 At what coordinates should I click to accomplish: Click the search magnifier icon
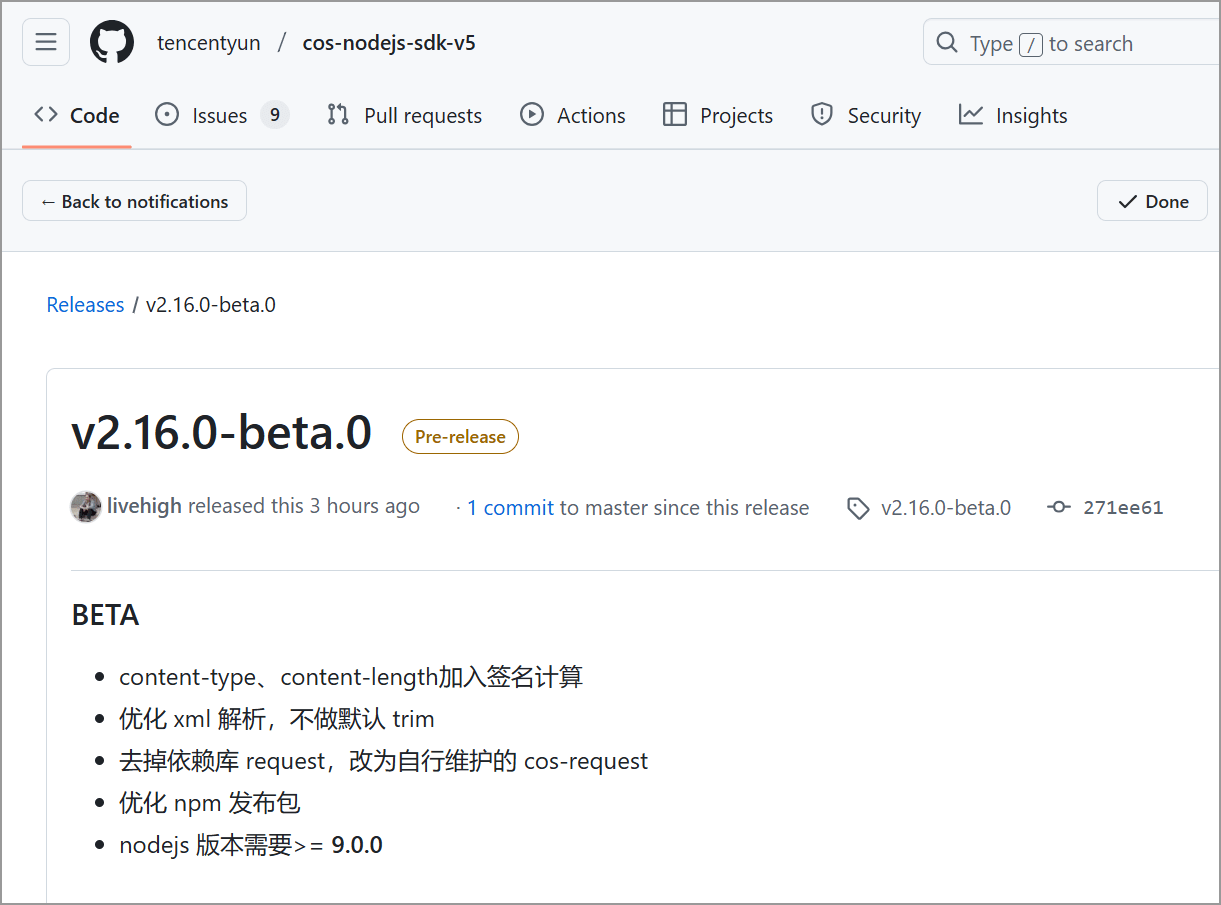(946, 43)
